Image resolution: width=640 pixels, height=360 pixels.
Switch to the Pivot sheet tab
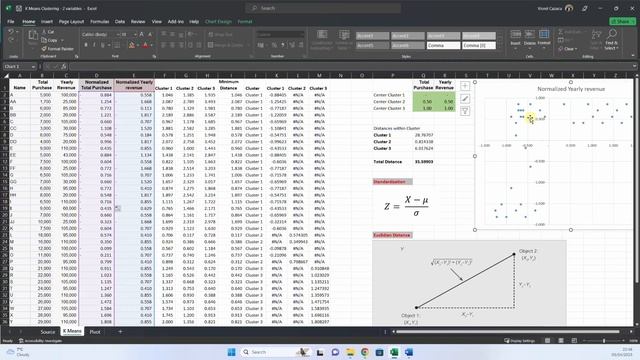click(x=95, y=332)
